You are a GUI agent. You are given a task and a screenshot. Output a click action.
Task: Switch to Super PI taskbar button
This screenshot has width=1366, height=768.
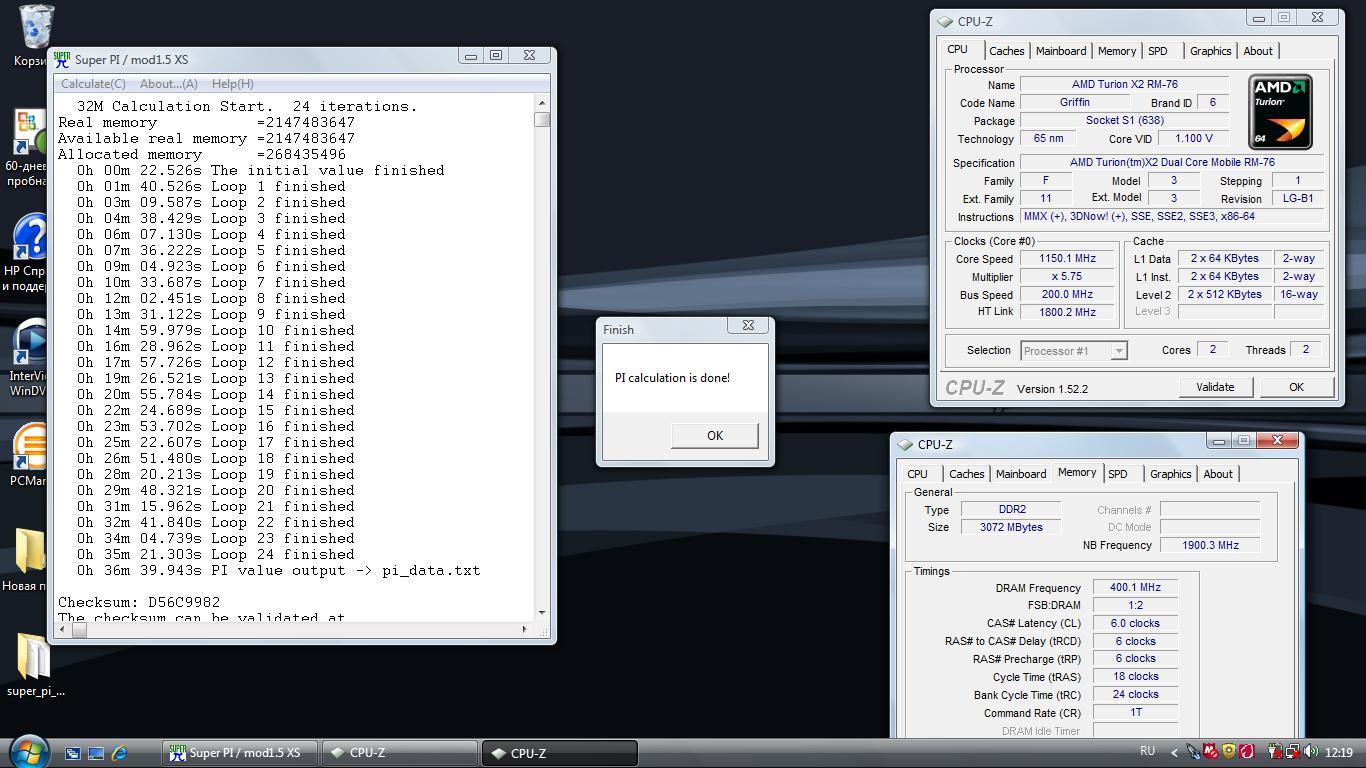coord(239,753)
